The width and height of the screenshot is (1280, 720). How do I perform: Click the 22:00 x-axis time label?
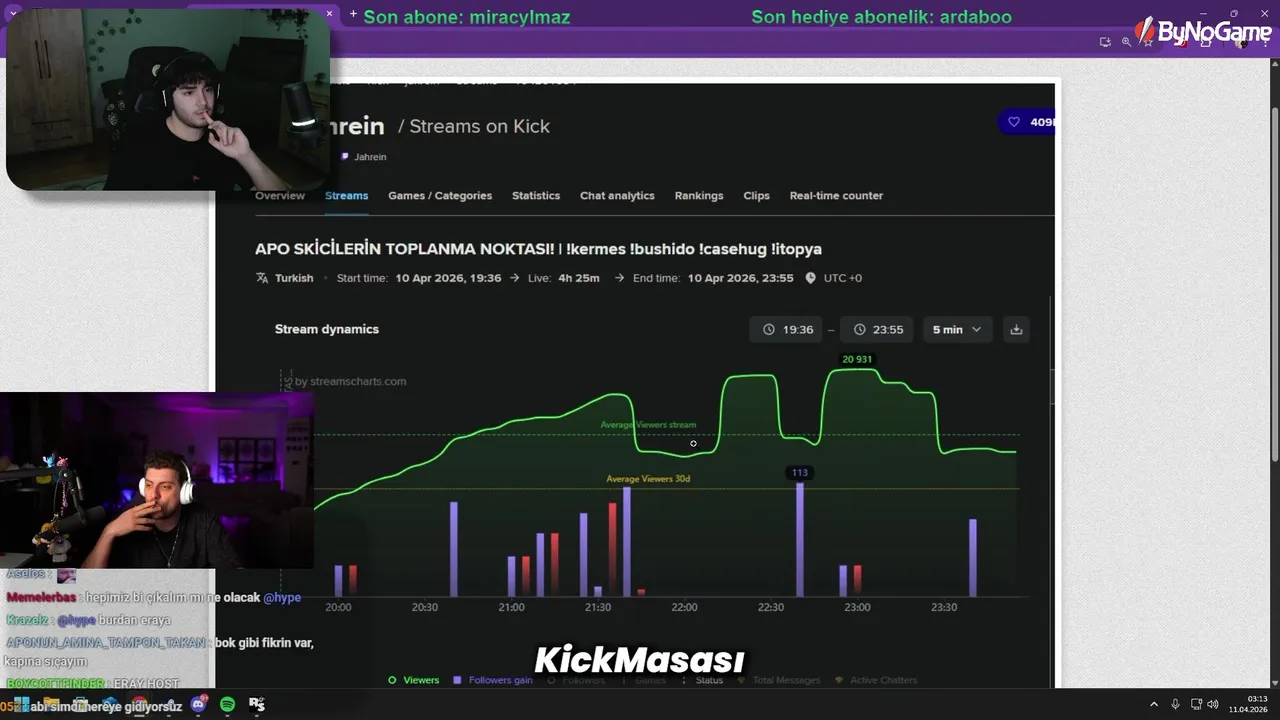tap(684, 607)
